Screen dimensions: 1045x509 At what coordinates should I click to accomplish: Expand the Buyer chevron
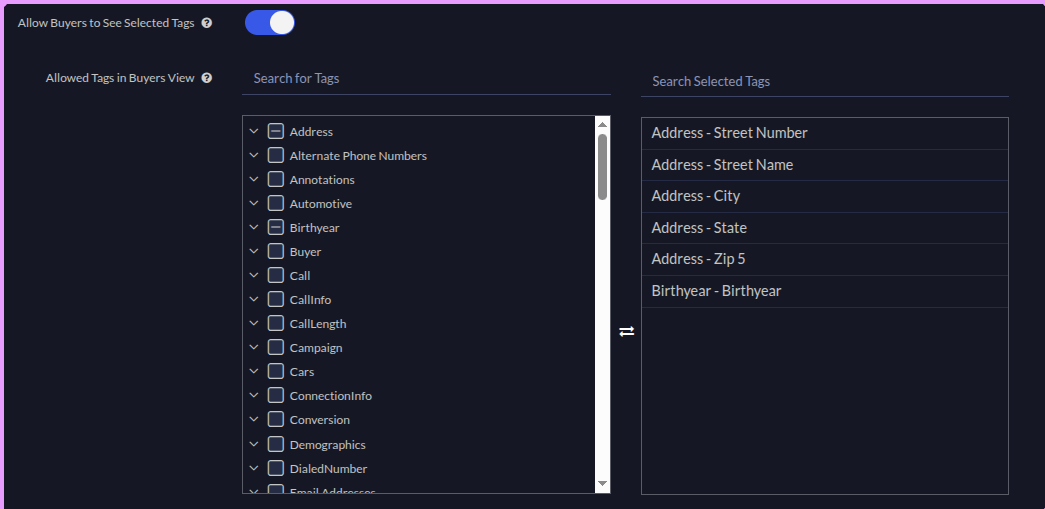pyautogui.click(x=253, y=251)
